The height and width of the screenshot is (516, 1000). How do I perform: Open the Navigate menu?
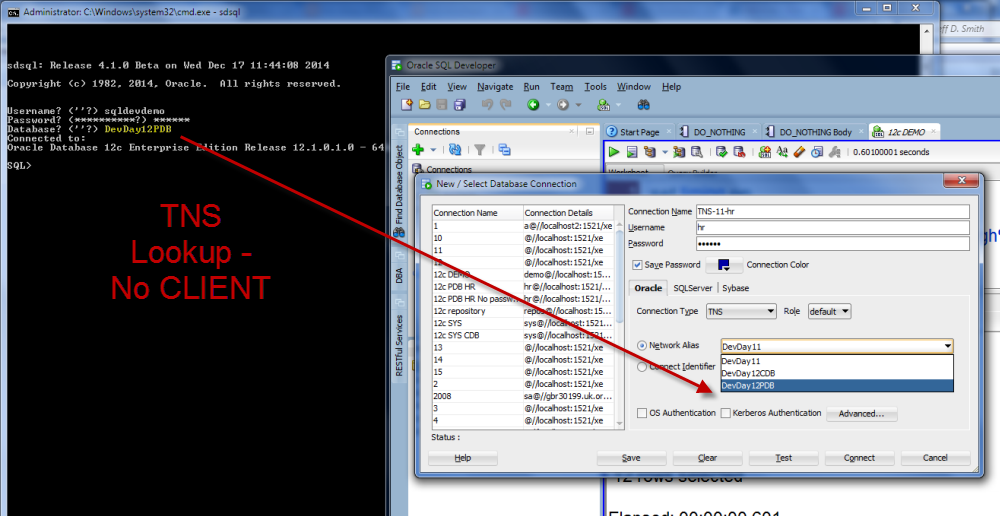[x=495, y=87]
